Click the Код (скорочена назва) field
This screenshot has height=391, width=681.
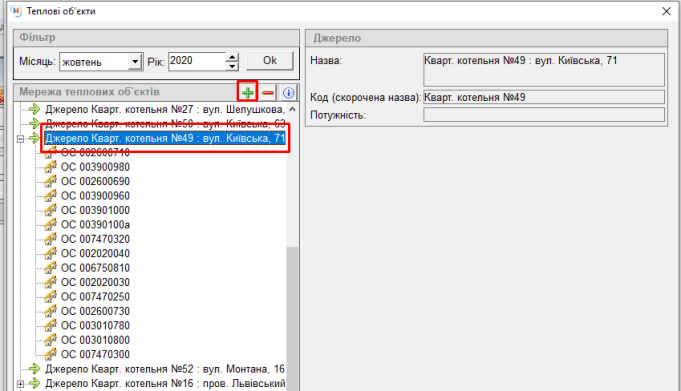[x=544, y=97]
